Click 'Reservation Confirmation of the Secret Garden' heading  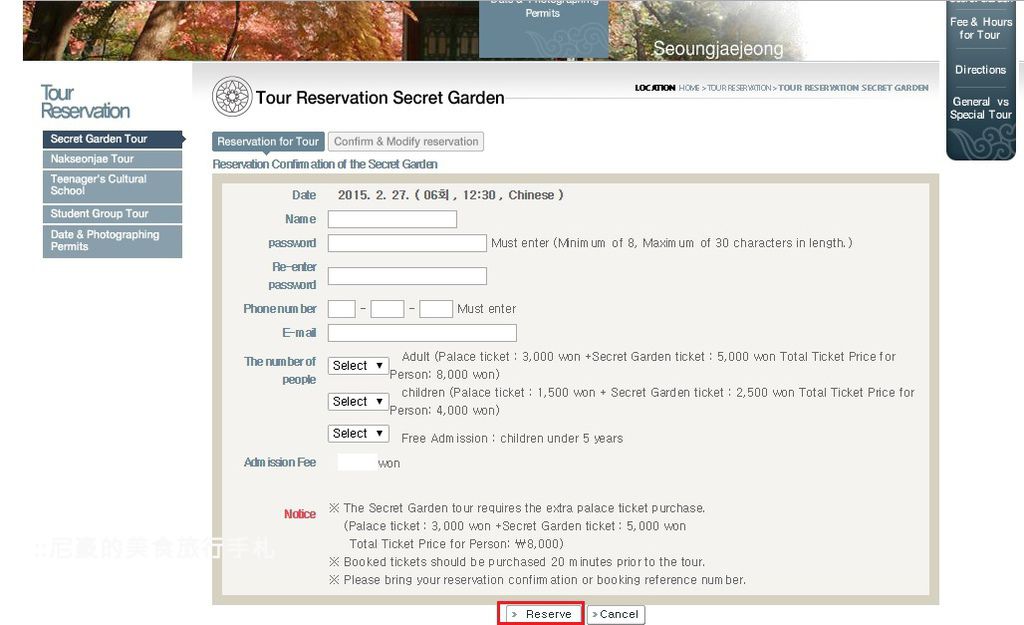point(325,165)
